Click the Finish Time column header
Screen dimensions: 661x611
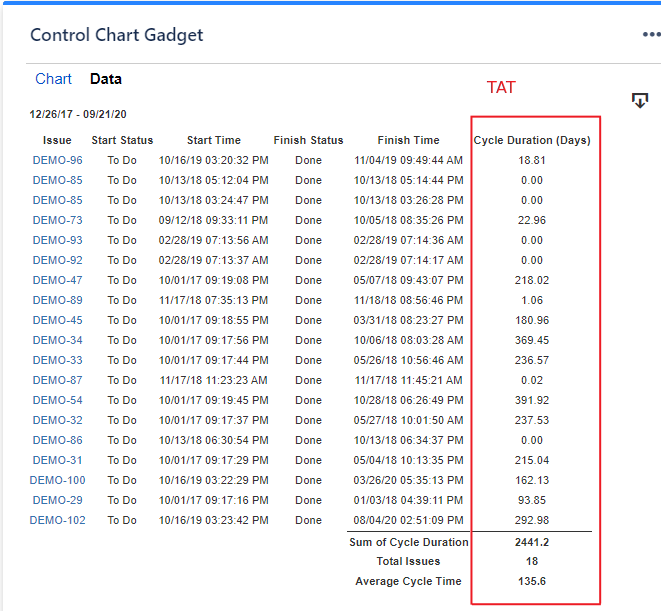(x=408, y=140)
